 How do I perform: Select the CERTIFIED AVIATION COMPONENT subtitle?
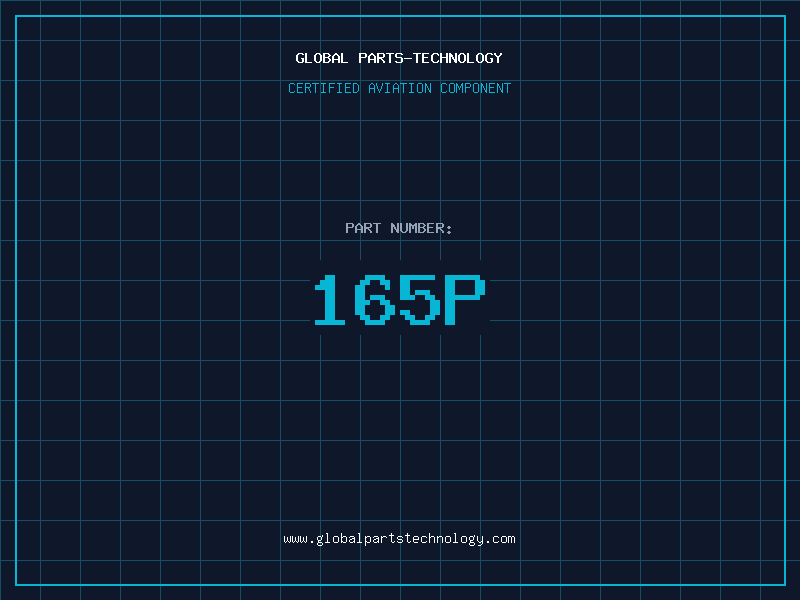pyautogui.click(x=399, y=88)
